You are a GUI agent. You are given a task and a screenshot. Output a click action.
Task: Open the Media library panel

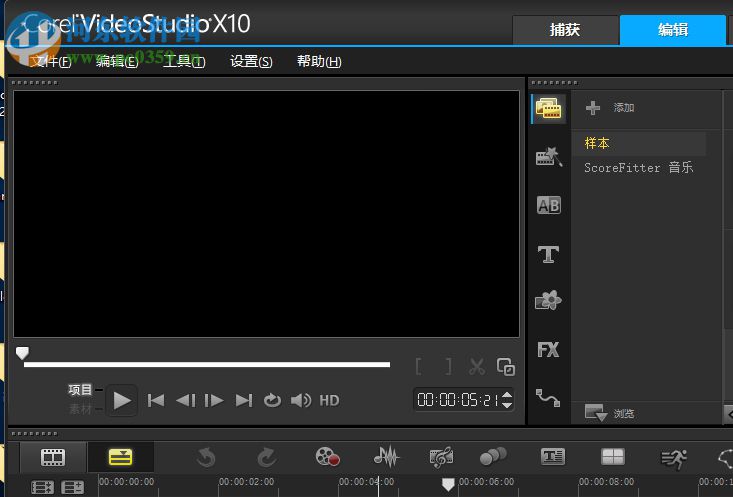pyautogui.click(x=548, y=109)
